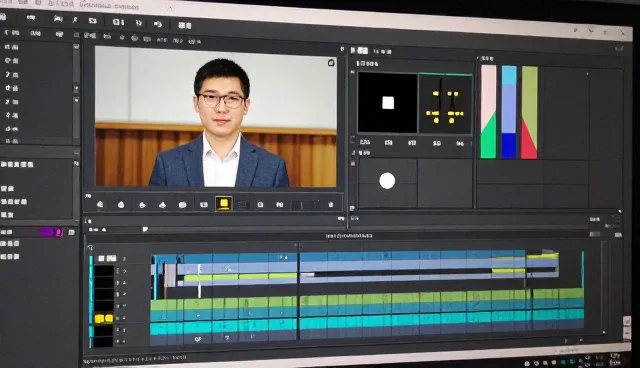Viewport: 640px width, 368px height.
Task: Click the pink and green color bar
Action: click(x=489, y=111)
